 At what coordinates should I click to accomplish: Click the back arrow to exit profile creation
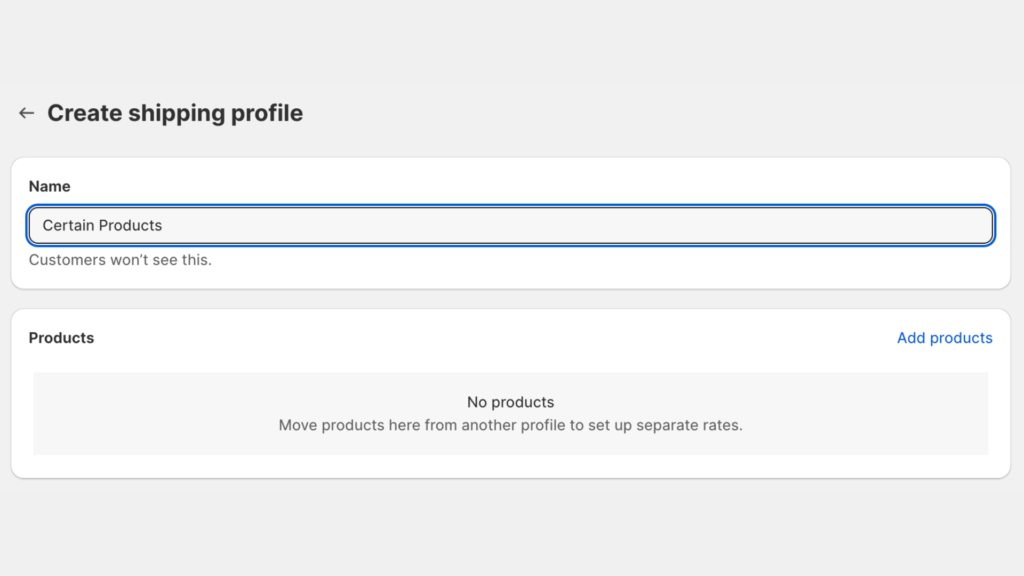[x=26, y=112]
